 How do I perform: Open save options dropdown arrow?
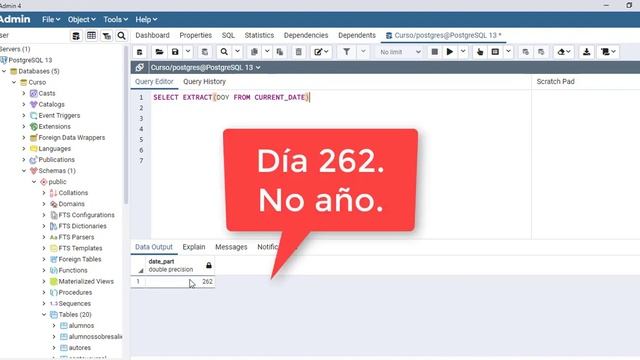(x=188, y=52)
